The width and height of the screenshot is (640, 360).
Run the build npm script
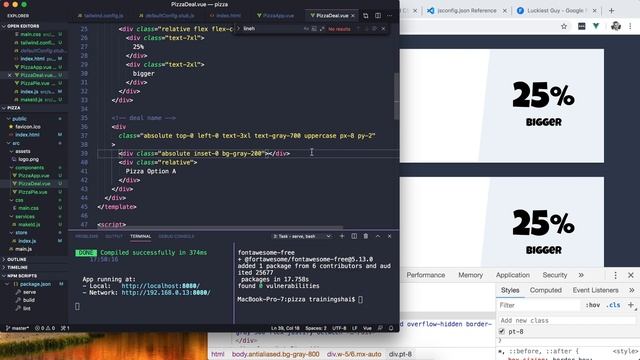pyautogui.click(x=29, y=300)
